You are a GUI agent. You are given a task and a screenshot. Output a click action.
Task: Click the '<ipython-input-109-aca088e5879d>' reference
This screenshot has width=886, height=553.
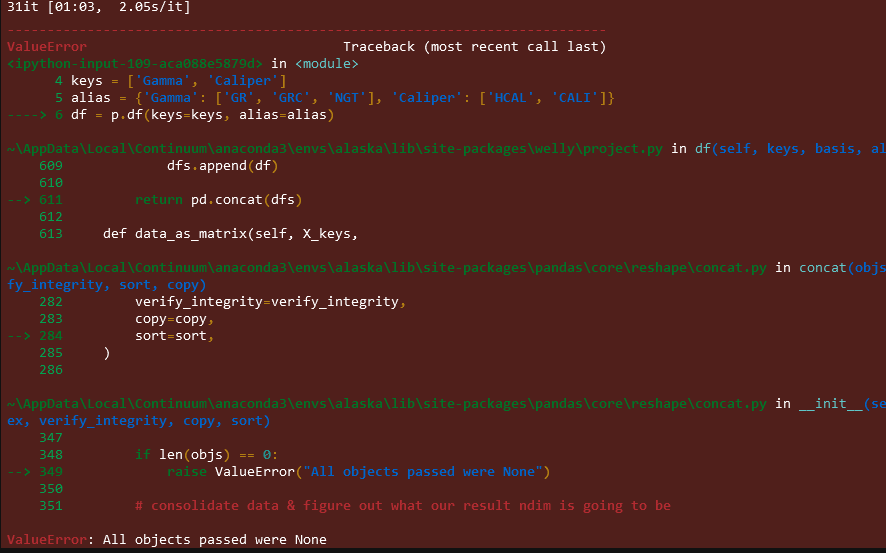coord(135,63)
